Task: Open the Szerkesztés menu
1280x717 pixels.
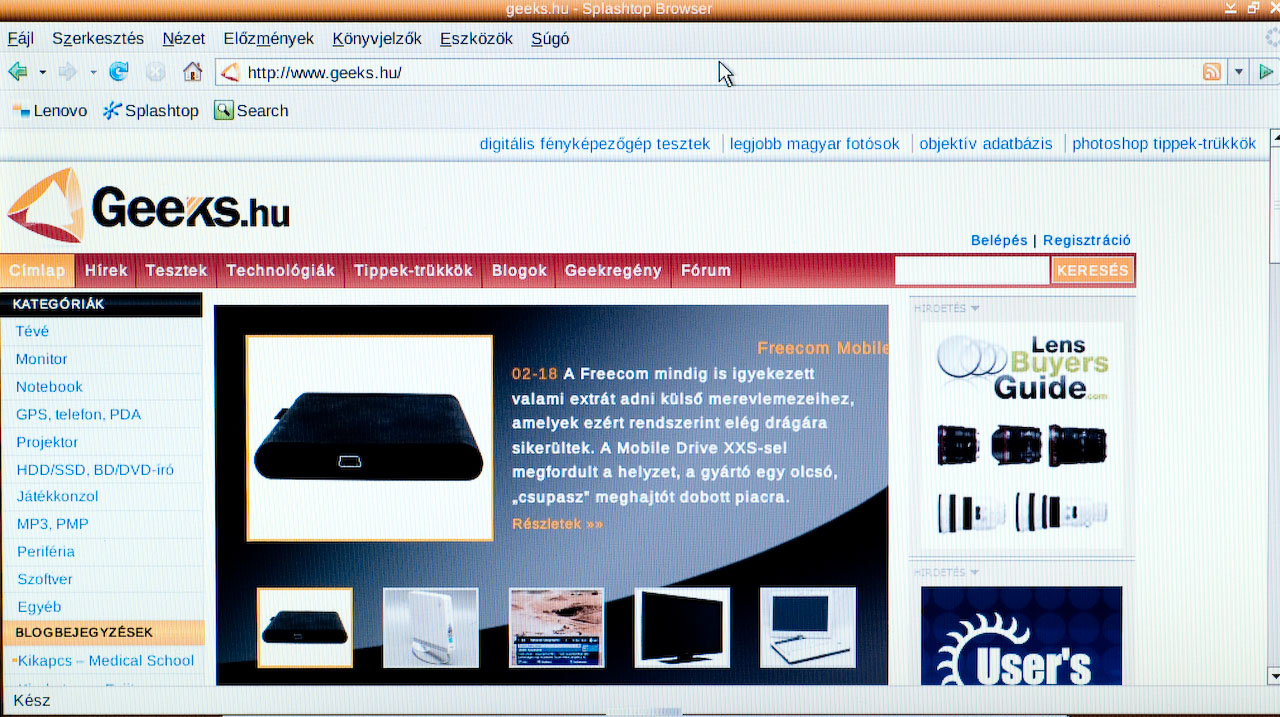Action: pos(98,39)
